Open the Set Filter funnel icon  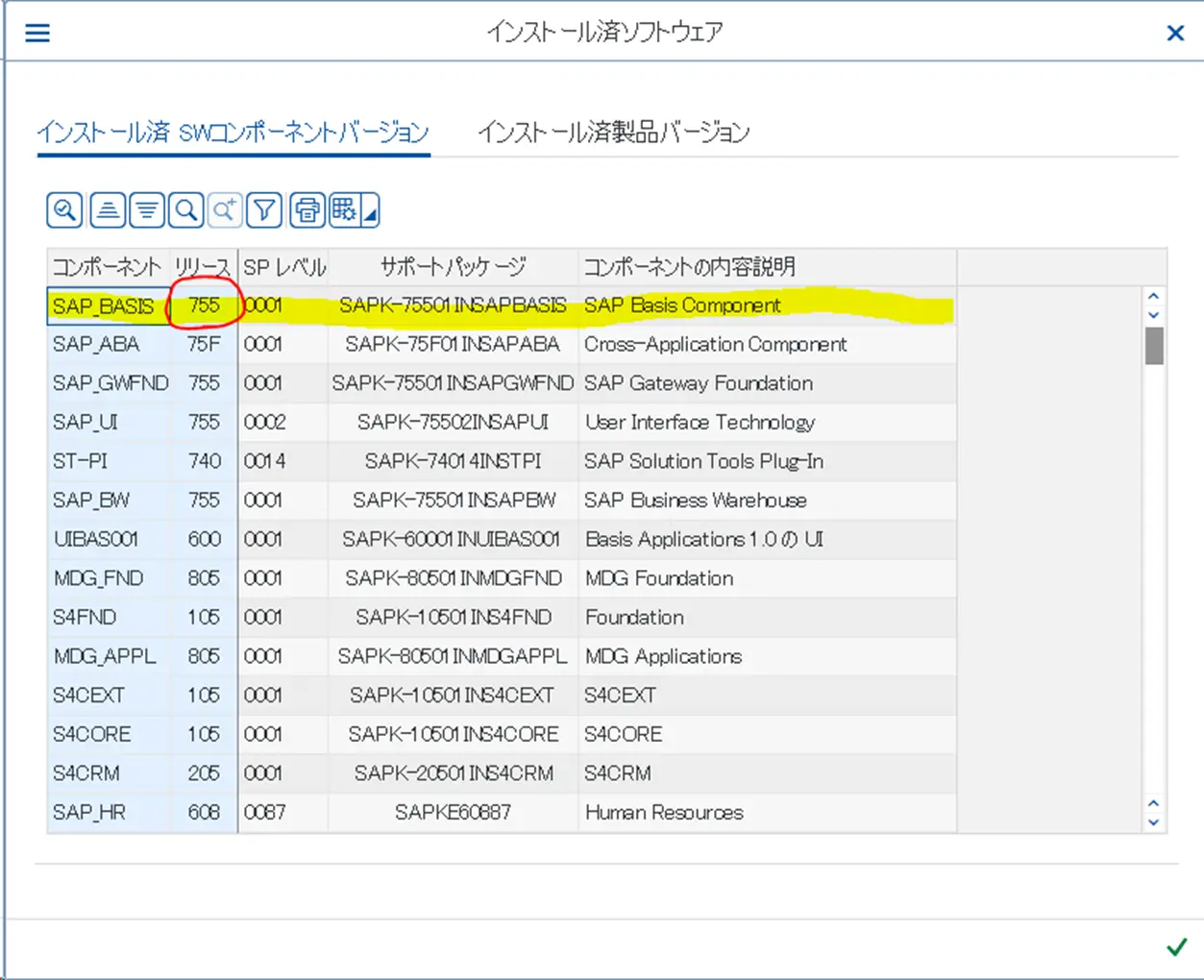pos(264,209)
